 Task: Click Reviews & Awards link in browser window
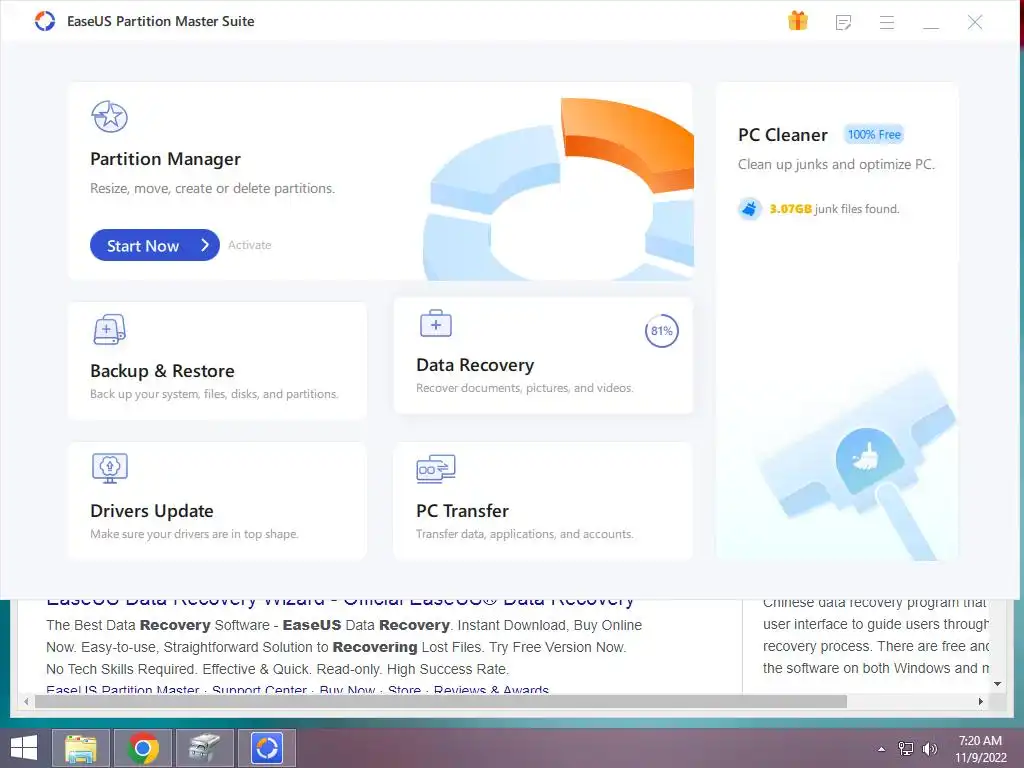click(x=491, y=690)
